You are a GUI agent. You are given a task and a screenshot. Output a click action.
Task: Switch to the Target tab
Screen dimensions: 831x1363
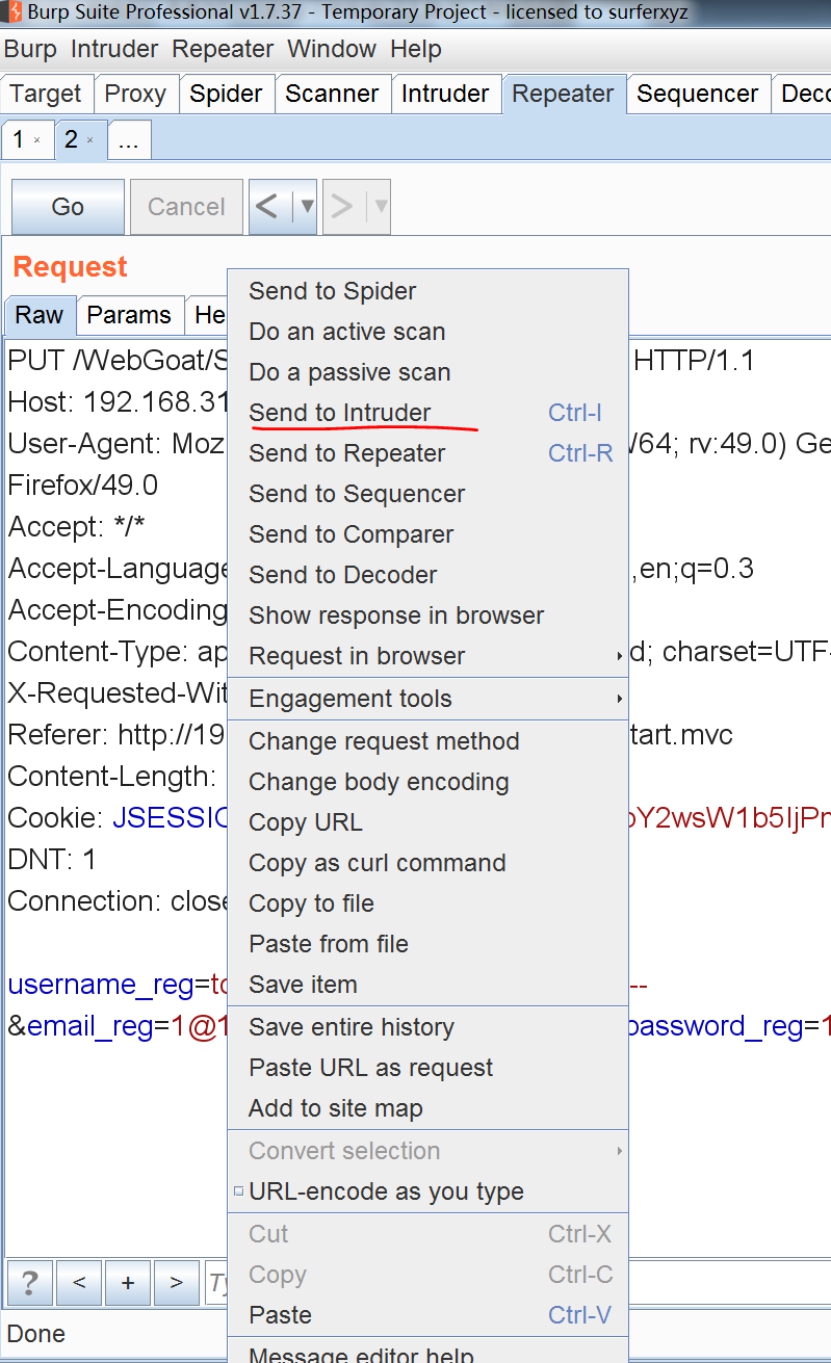(46, 94)
